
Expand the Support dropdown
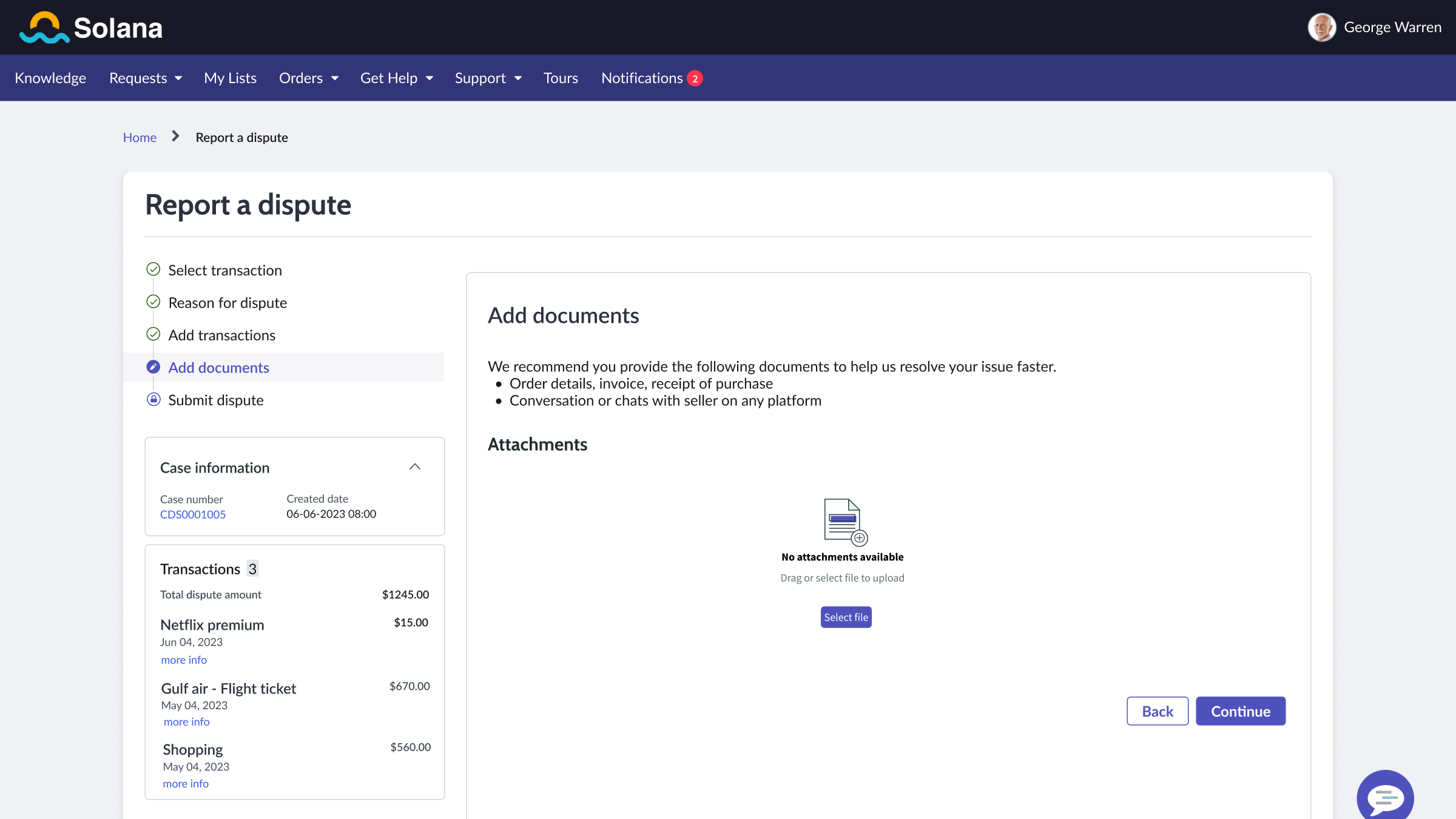(488, 78)
